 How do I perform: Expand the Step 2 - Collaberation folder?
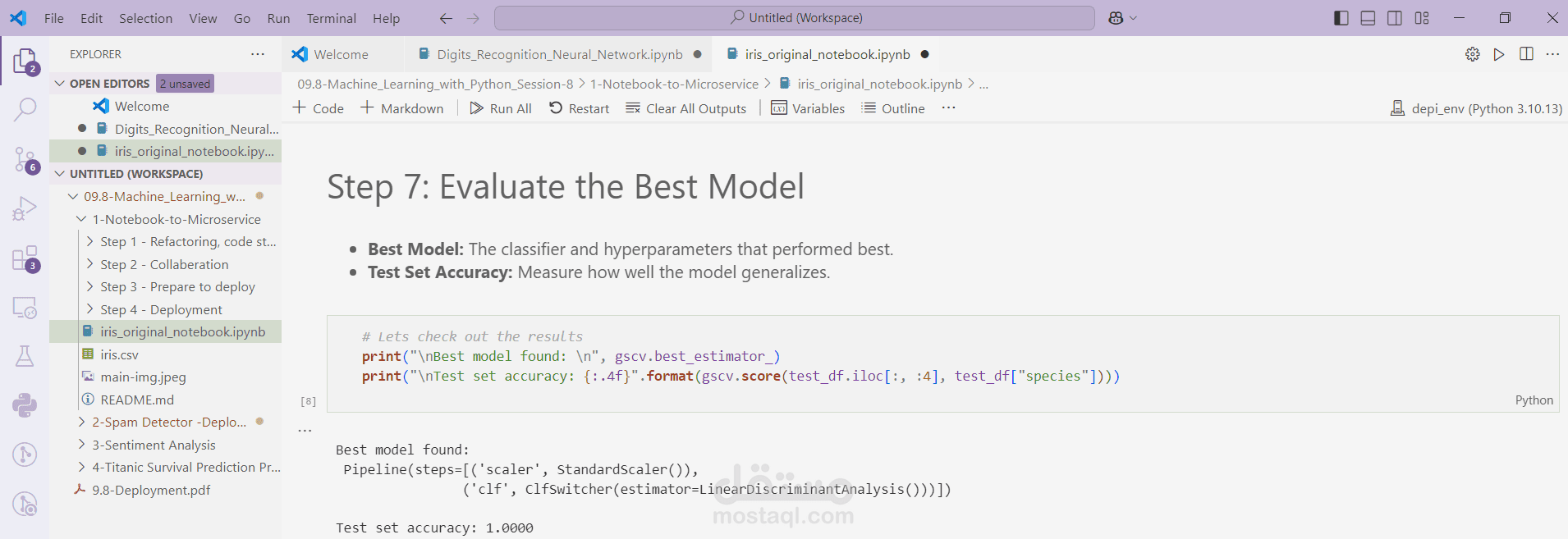(x=165, y=264)
